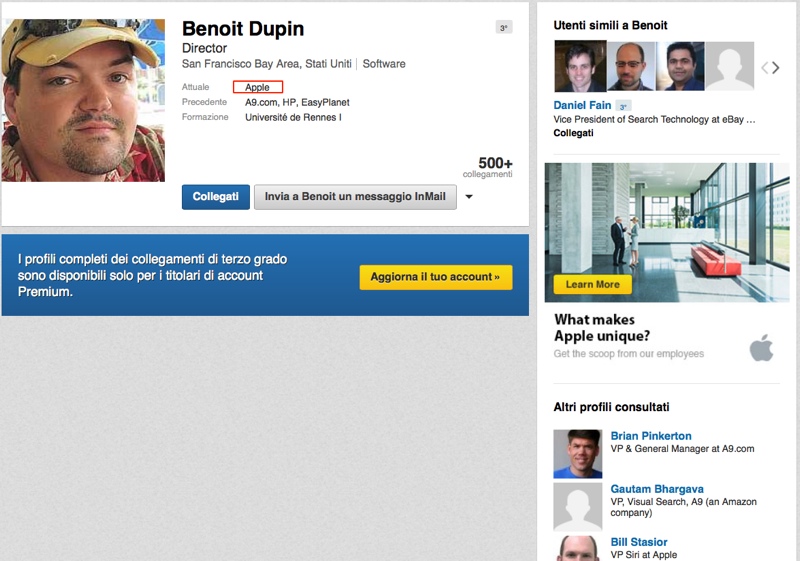This screenshot has width=800, height=561.
Task: Go to next similar users with right chevron
Action: point(776,67)
